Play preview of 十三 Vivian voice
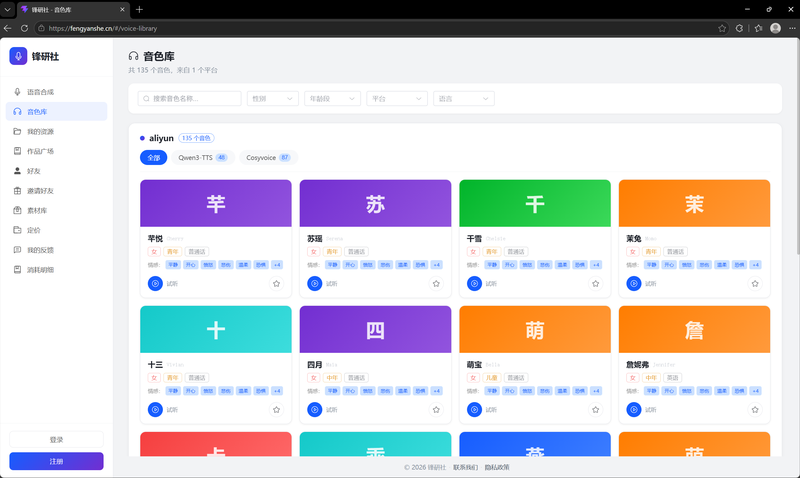The width and height of the screenshot is (800, 478). [155, 409]
